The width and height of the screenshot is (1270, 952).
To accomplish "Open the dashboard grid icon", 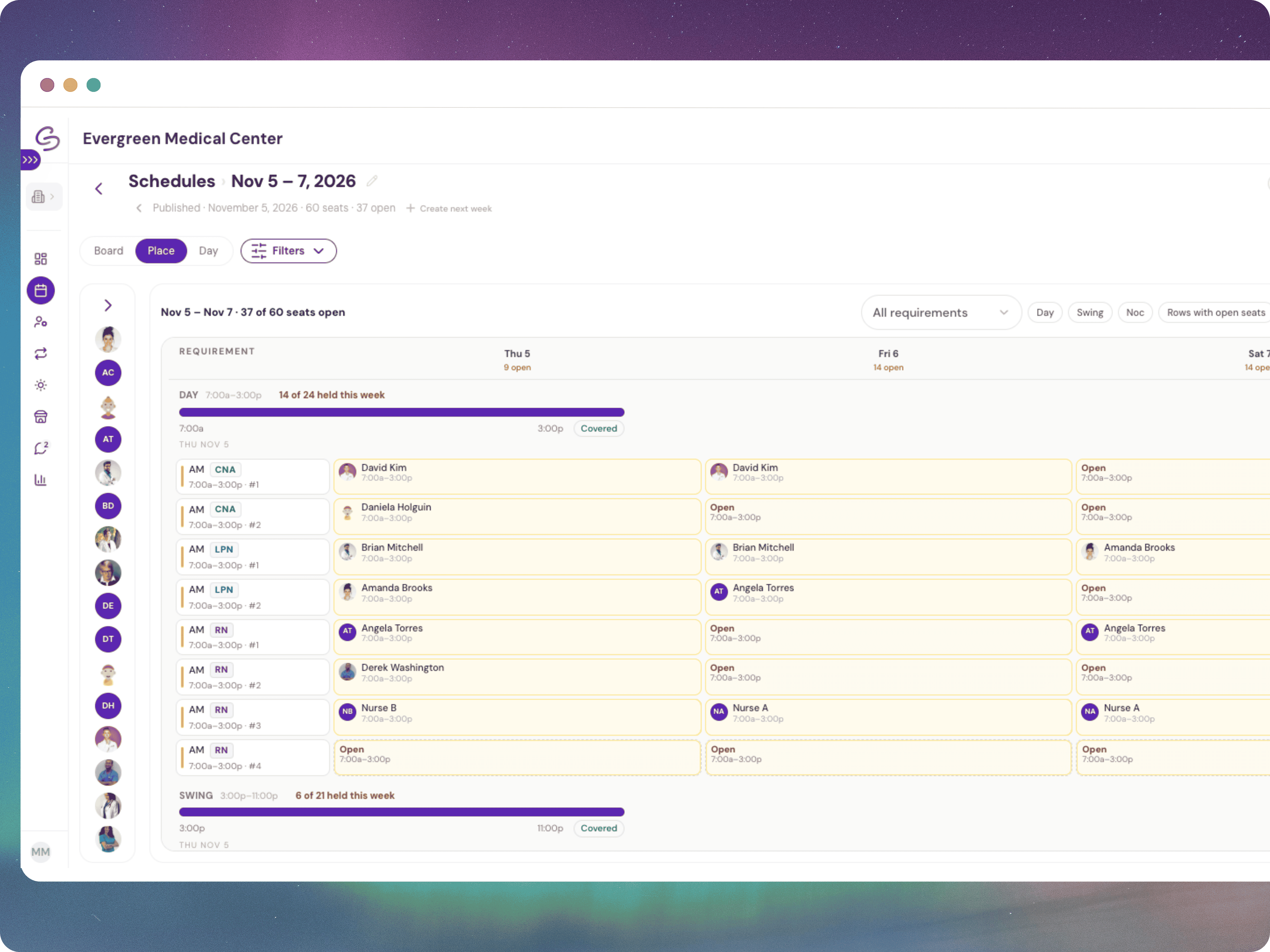I will (41, 259).
